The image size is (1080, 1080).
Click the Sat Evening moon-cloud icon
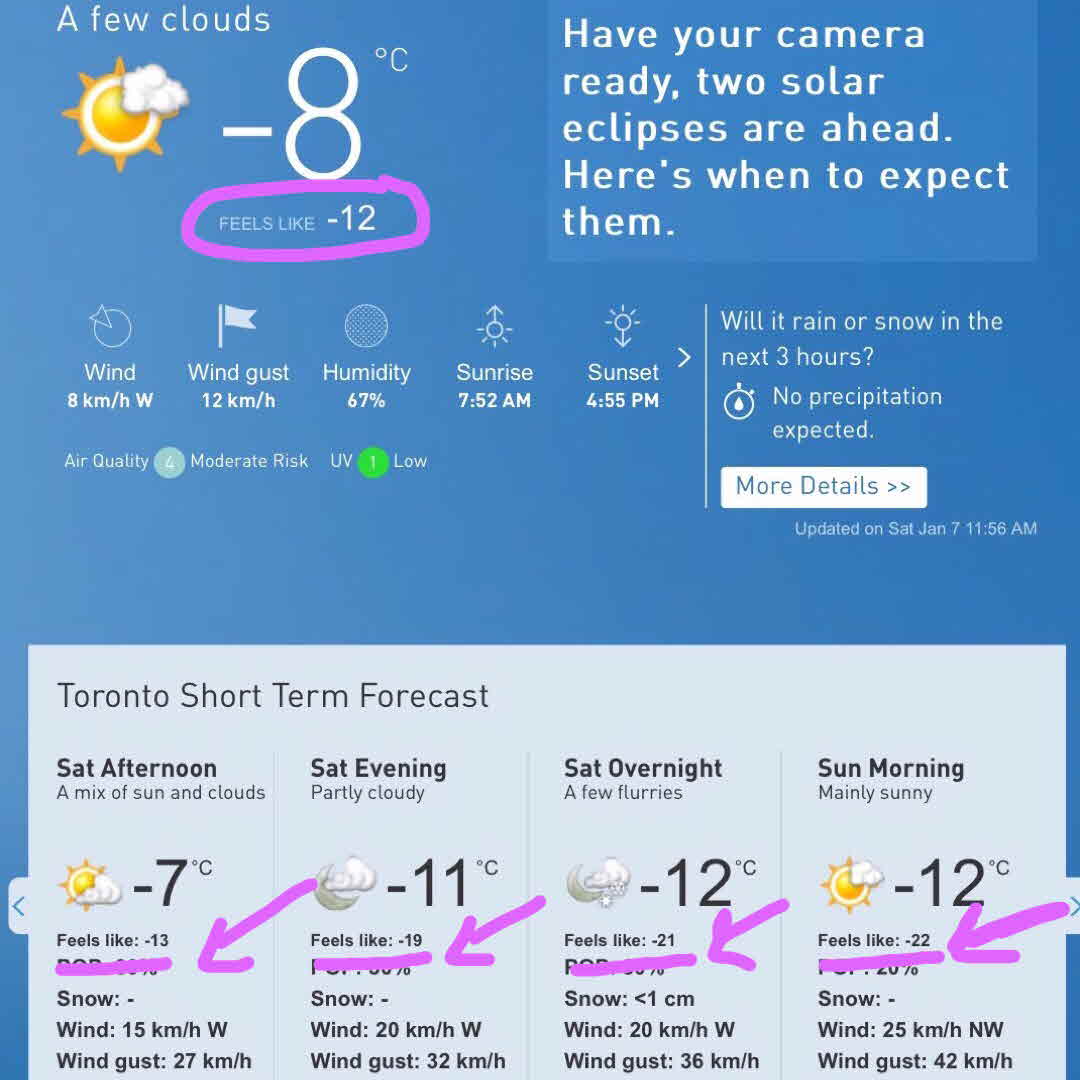coord(345,883)
